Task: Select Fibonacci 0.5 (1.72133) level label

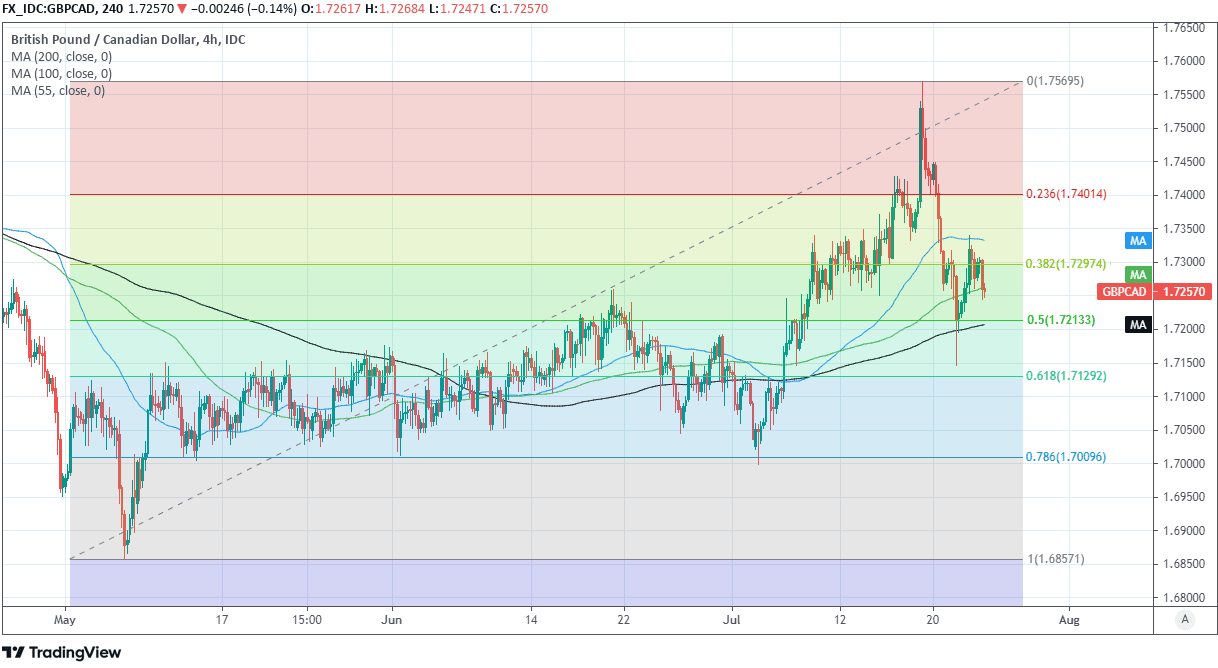Action: [x=1062, y=320]
